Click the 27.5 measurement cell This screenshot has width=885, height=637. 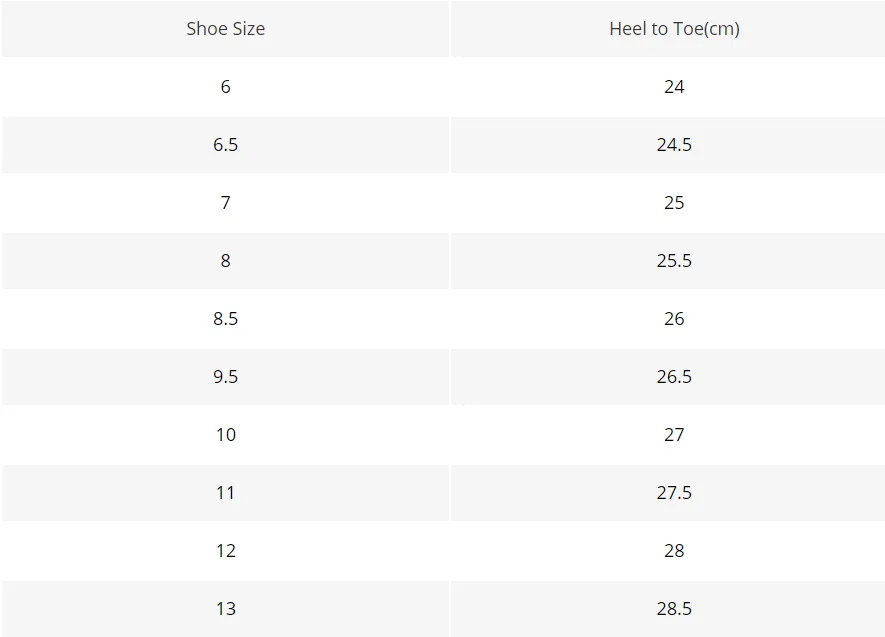674,493
